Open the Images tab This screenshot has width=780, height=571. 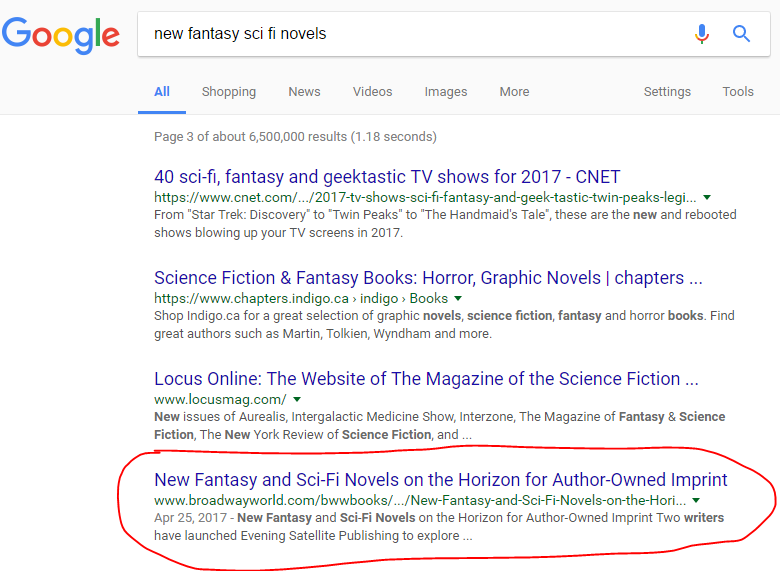[446, 92]
